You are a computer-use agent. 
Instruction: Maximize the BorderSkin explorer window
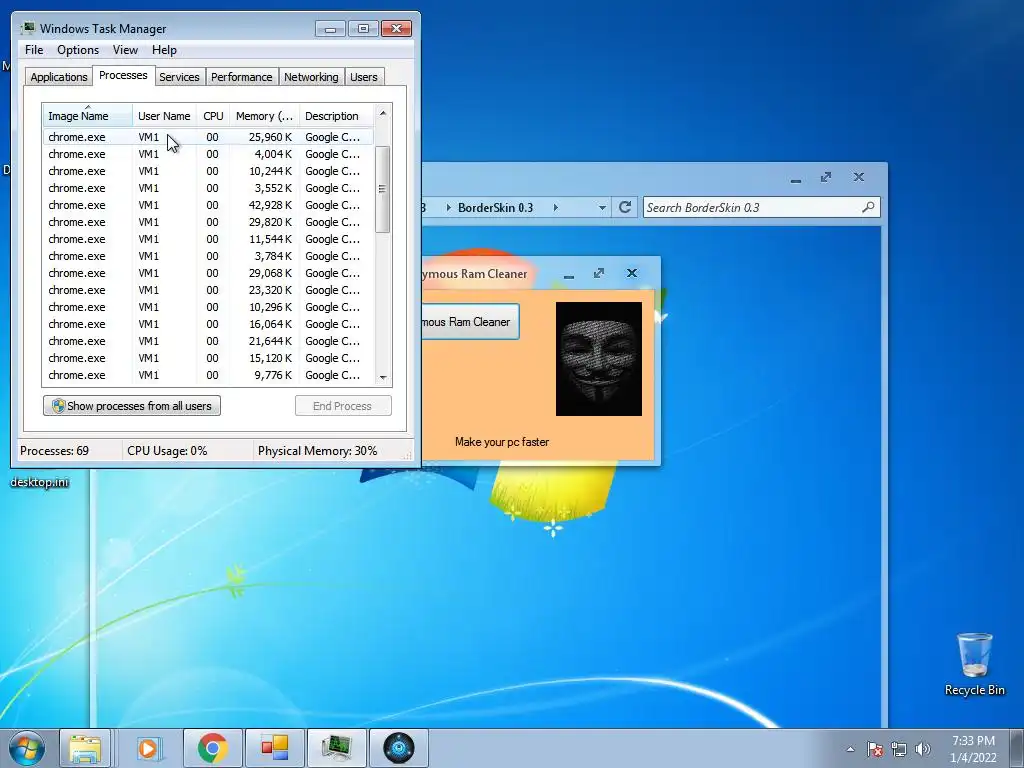(x=826, y=177)
